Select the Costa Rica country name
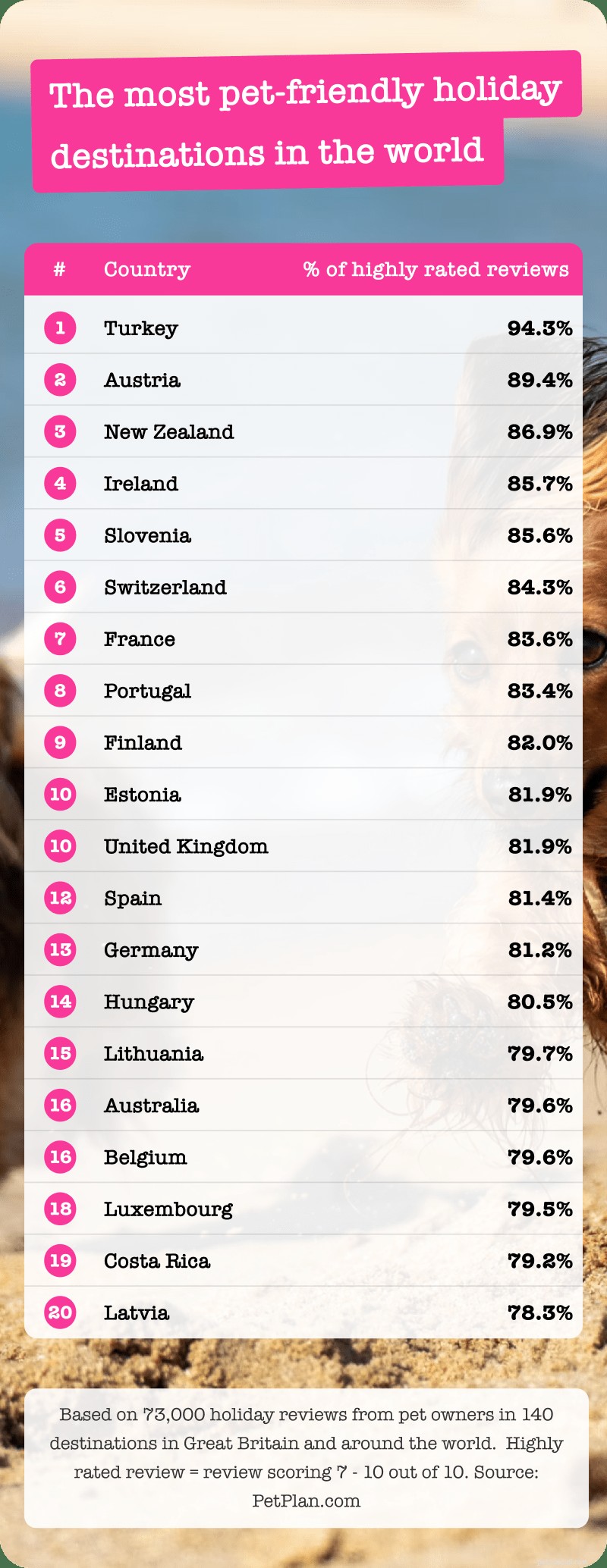 (157, 1261)
